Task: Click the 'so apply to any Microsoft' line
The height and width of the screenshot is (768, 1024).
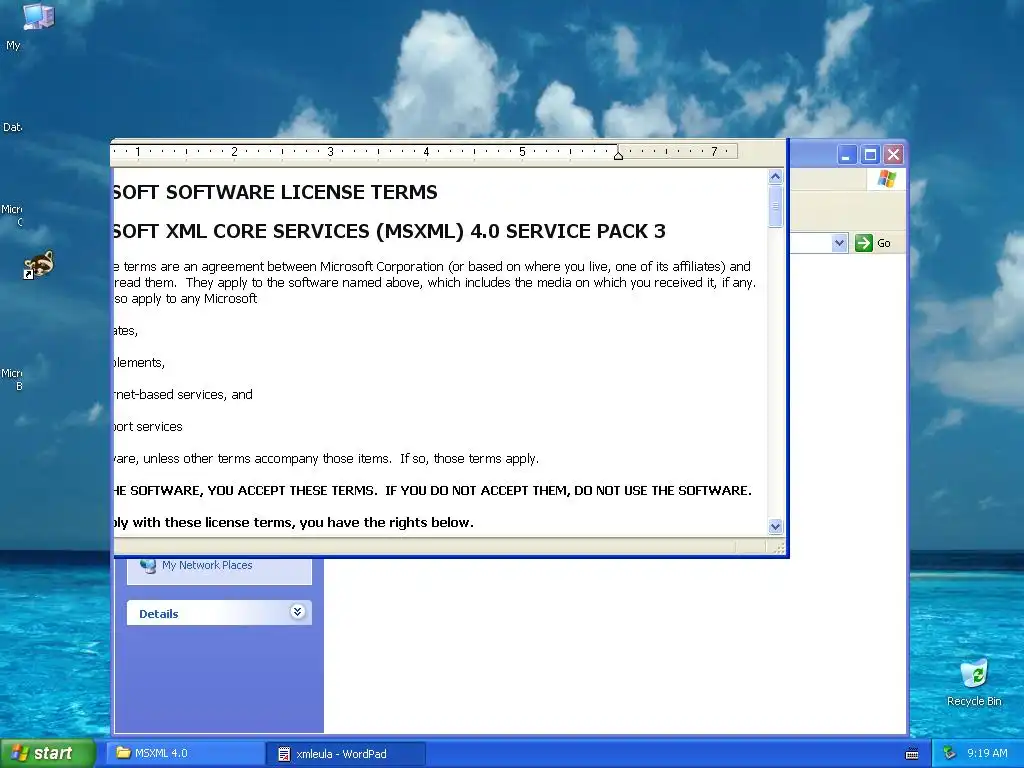Action: (x=185, y=299)
